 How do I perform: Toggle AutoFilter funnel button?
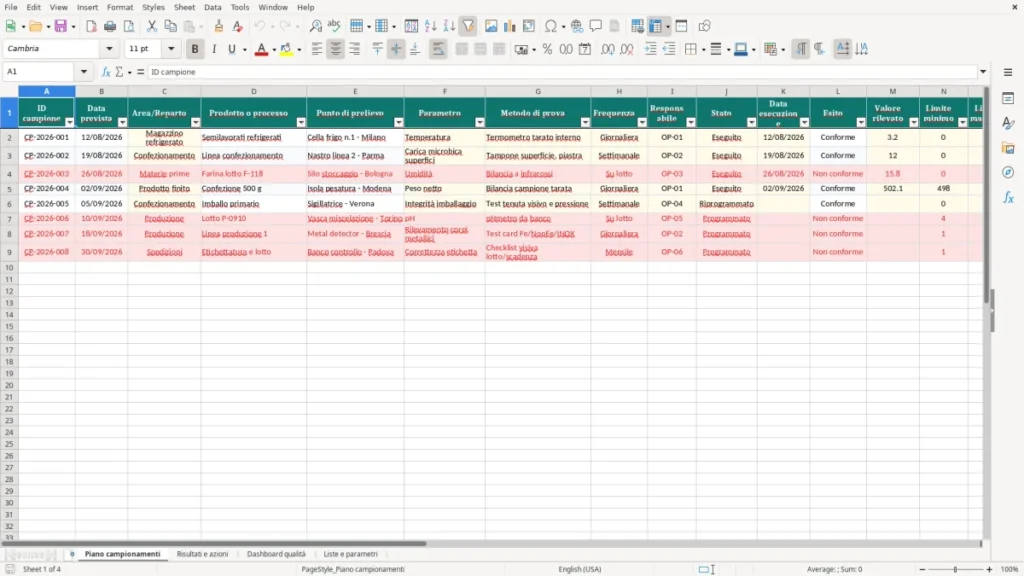pyautogui.click(x=468, y=26)
